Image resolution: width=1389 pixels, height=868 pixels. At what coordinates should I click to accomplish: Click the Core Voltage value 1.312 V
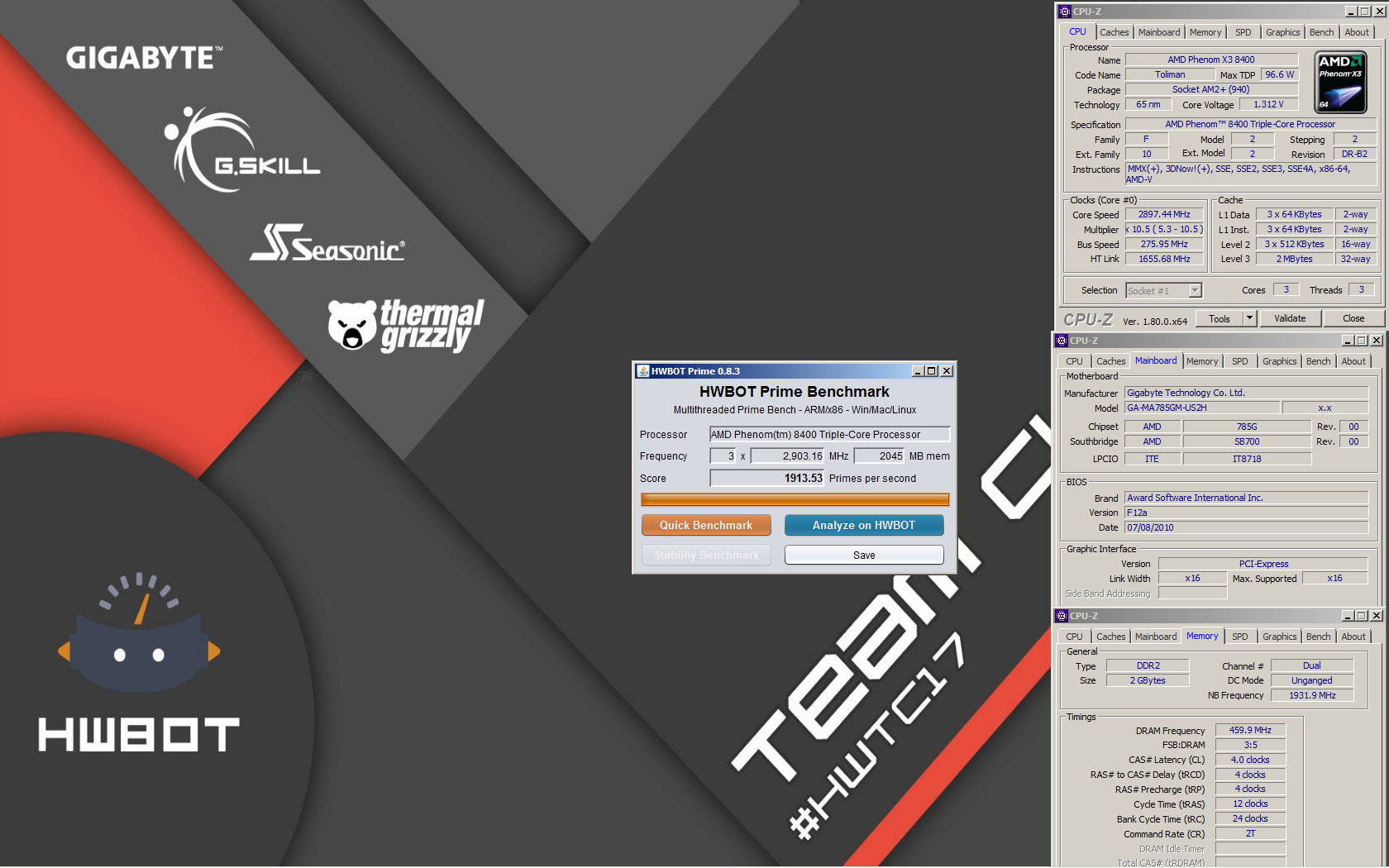tap(1268, 104)
